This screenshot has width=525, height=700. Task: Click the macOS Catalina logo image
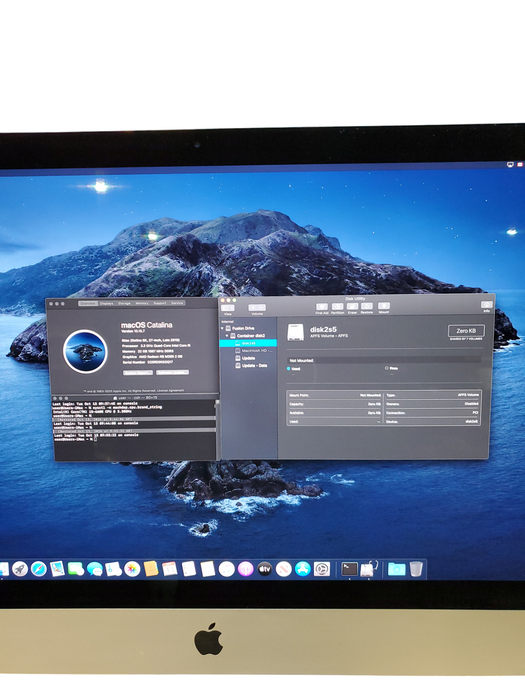point(85,351)
